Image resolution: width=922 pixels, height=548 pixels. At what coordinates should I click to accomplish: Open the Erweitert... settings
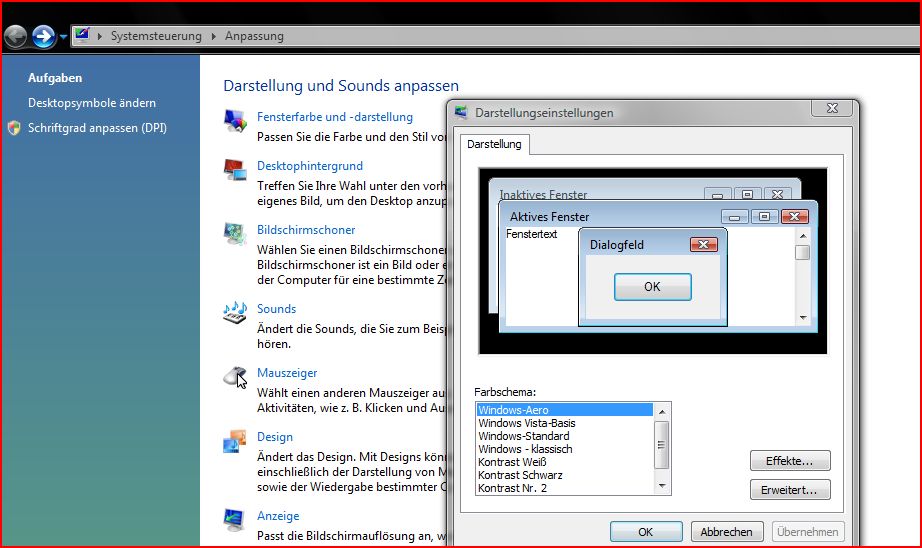point(790,490)
